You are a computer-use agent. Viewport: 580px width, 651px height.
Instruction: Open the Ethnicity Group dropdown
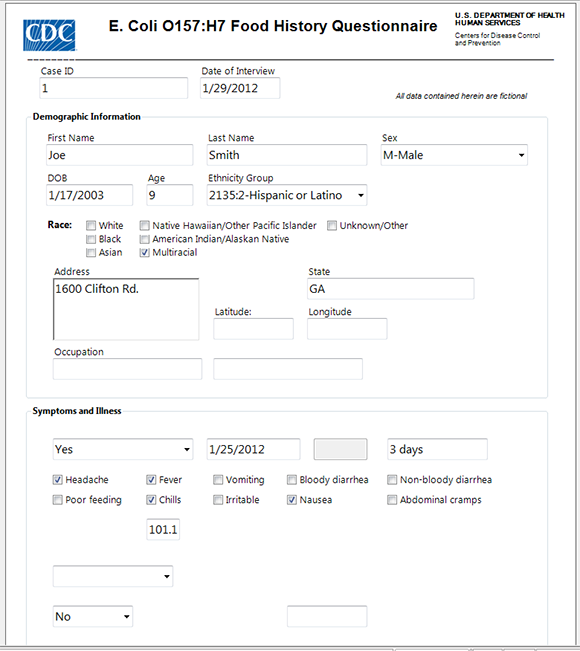coord(287,195)
